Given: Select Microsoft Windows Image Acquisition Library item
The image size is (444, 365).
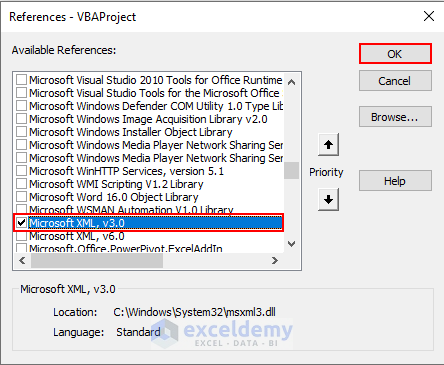Looking at the screenshot, I should point(148,119).
